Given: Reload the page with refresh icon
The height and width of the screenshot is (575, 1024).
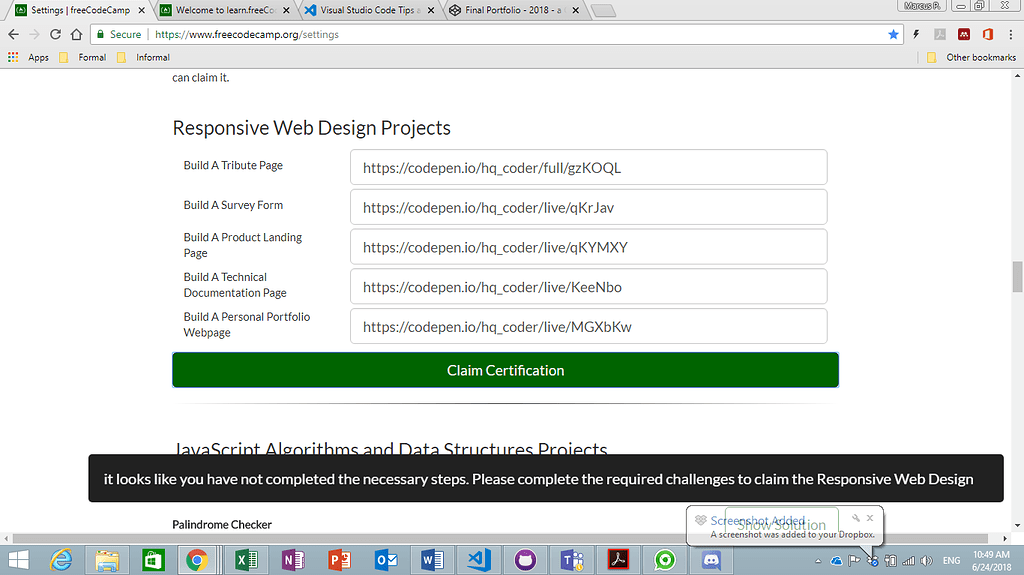Looking at the screenshot, I should 56,35.
